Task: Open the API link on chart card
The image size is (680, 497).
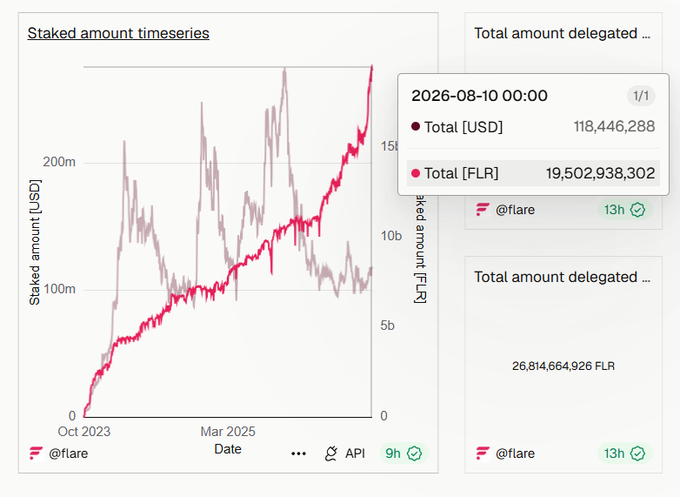Action: point(355,454)
